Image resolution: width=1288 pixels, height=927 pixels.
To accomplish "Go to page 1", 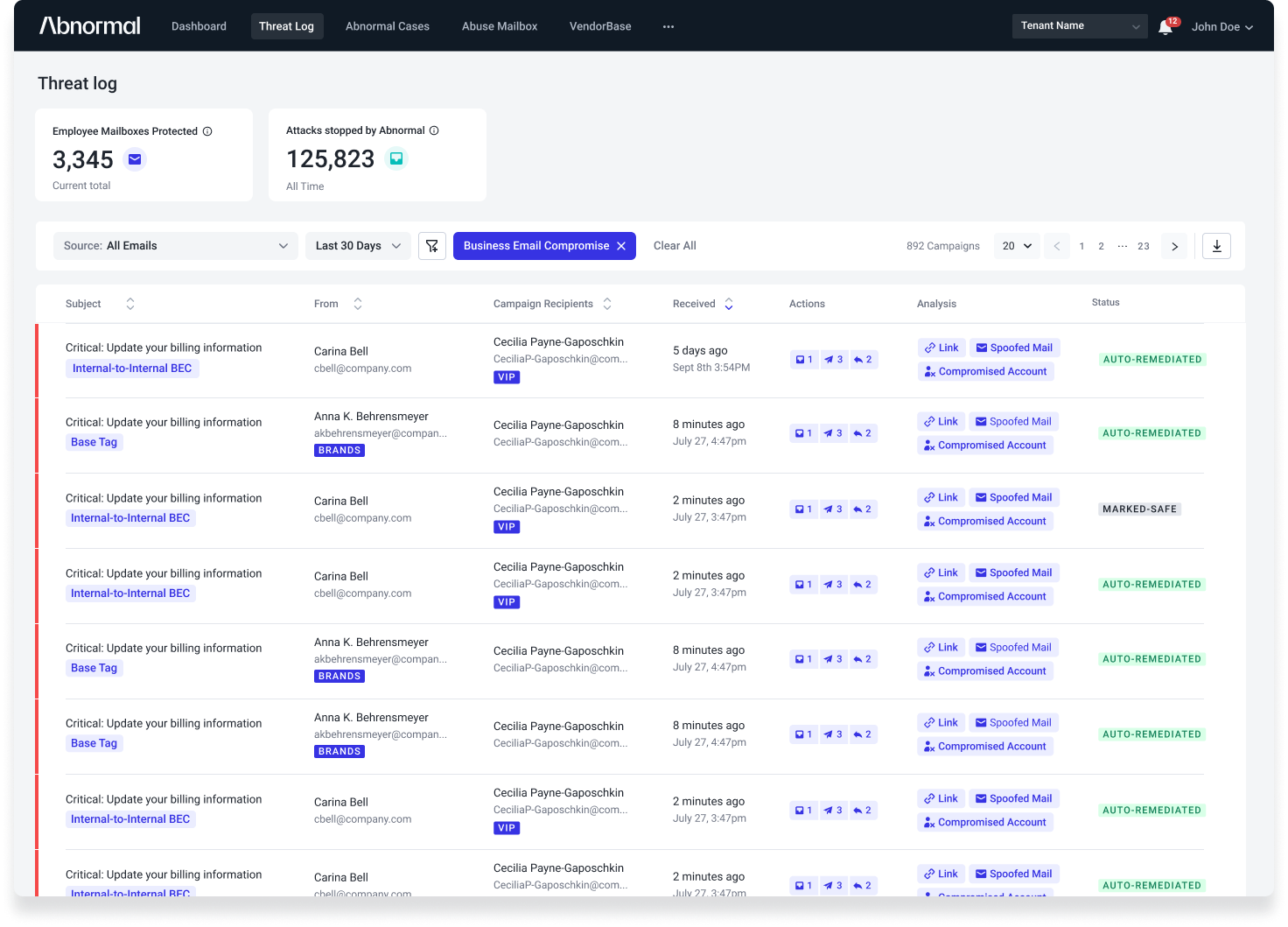I will click(1081, 246).
